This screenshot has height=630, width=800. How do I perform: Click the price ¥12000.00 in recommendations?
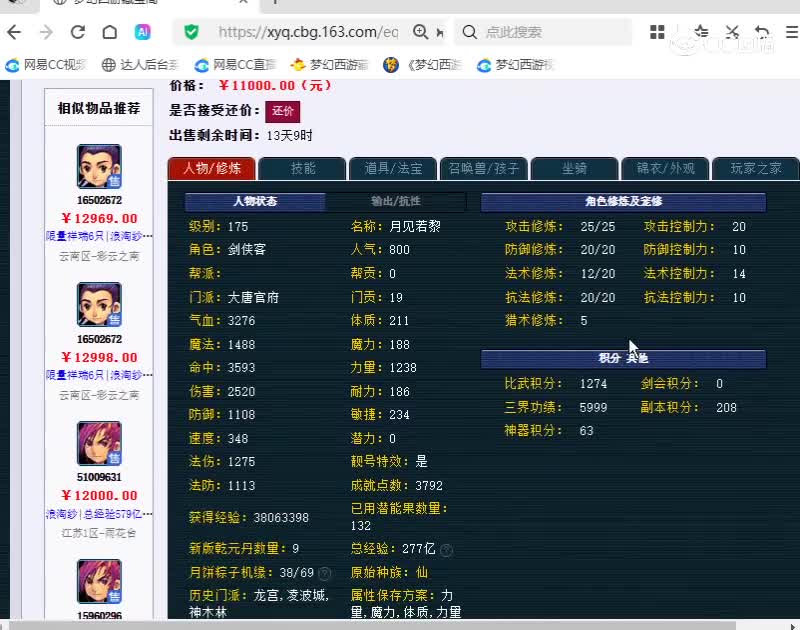99,495
